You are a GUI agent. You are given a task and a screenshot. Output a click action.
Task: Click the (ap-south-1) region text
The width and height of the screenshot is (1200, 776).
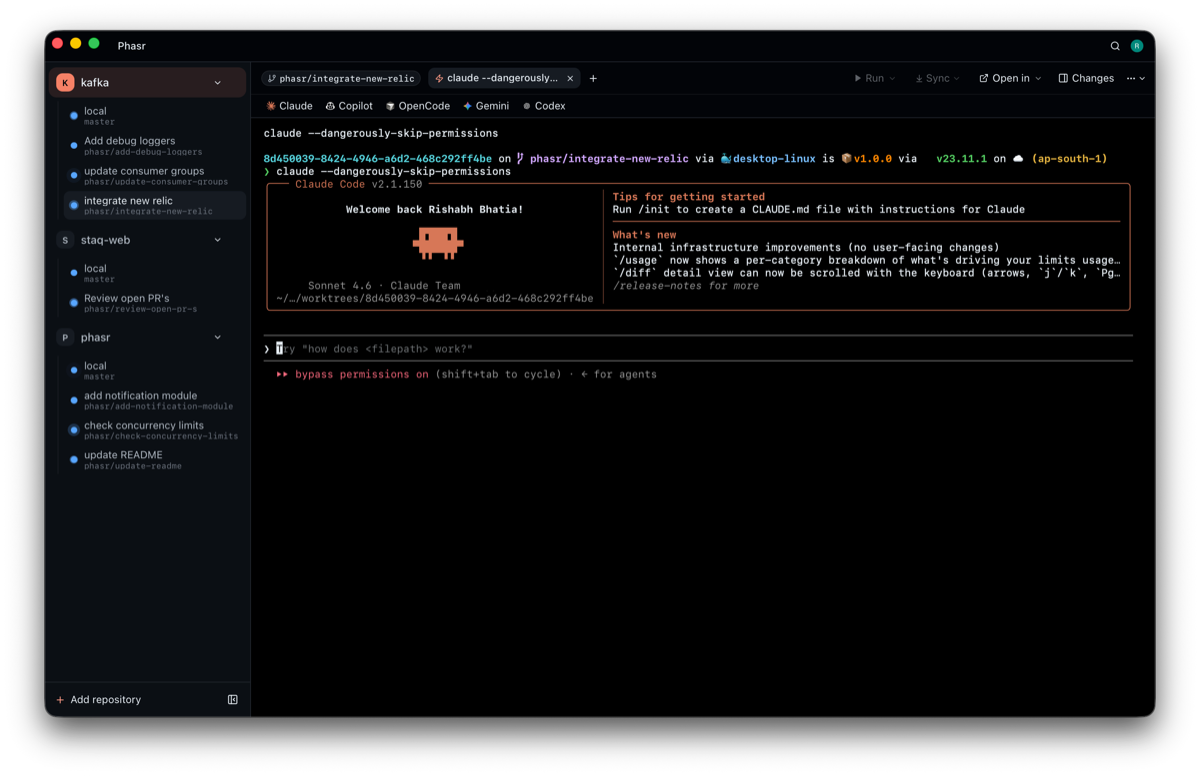pos(1070,159)
